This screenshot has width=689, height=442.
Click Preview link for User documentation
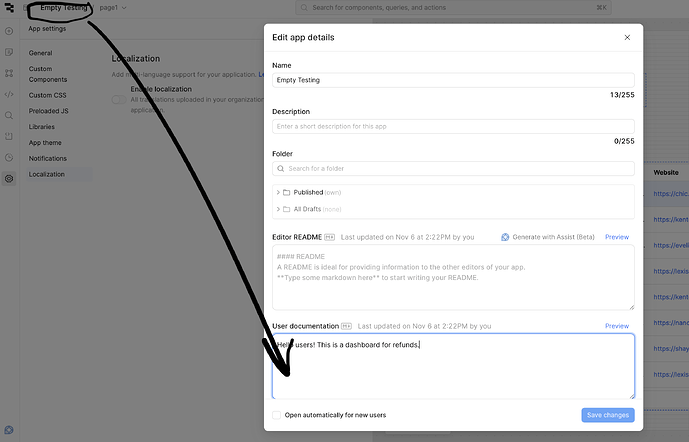coord(617,326)
